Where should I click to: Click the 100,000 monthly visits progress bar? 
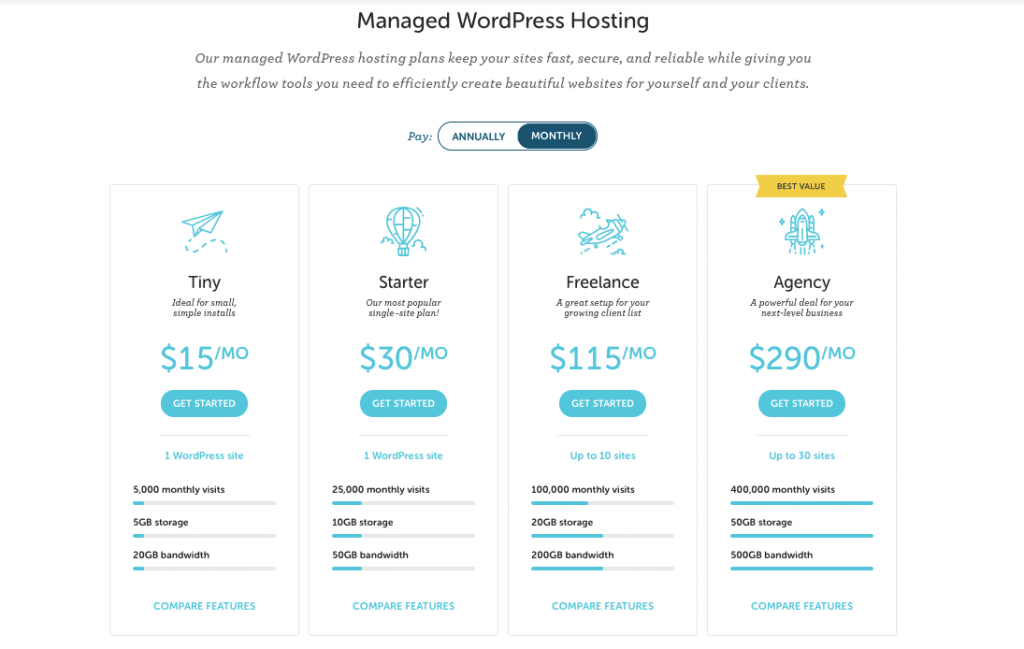(603, 503)
